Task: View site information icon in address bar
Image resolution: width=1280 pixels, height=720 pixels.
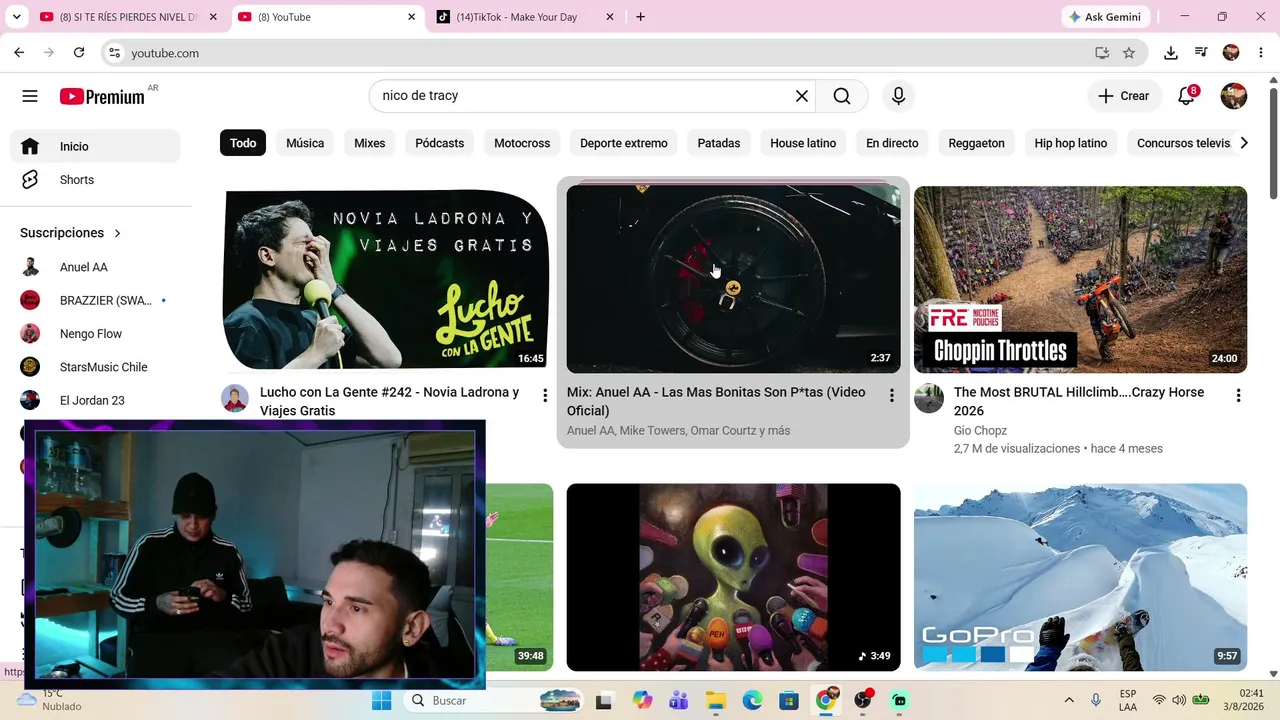Action: coord(114,53)
